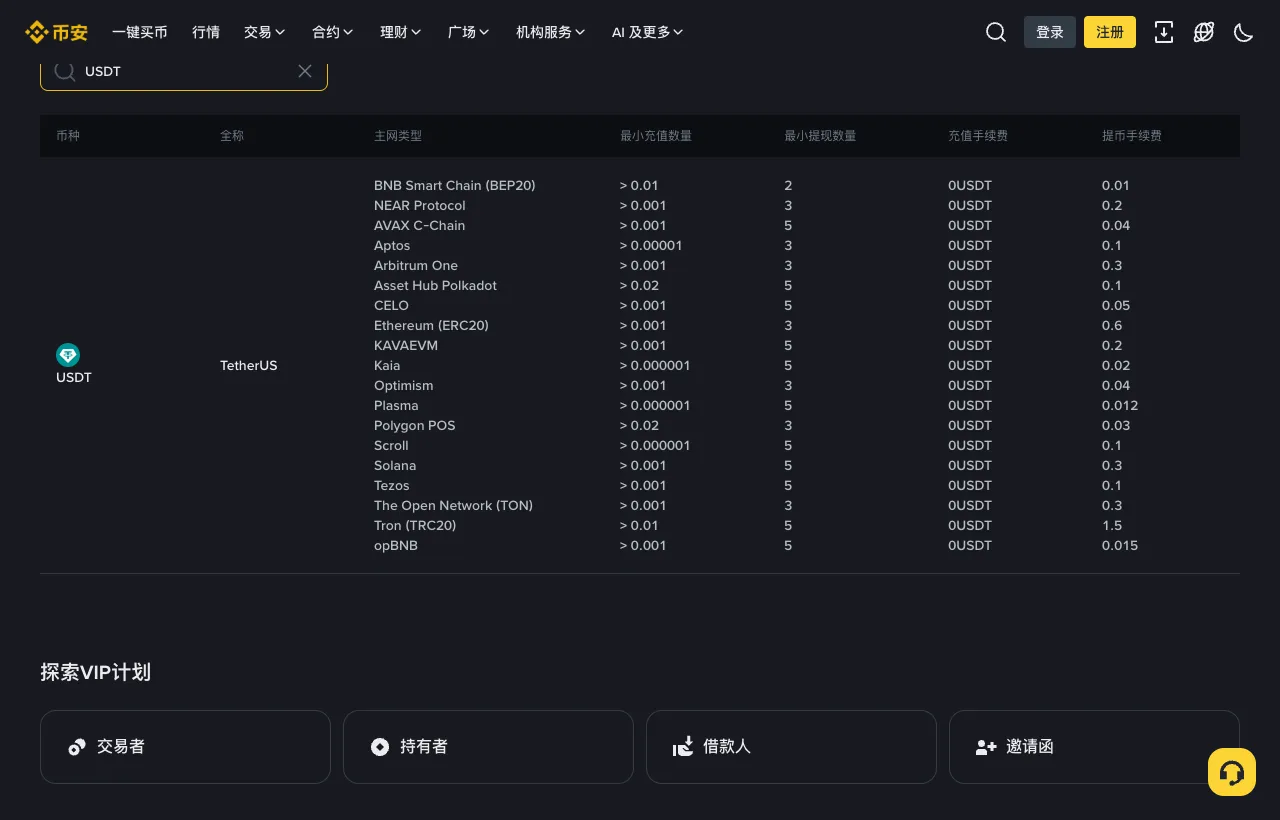Click the 主网类型 column header
Image resolution: width=1280 pixels, height=820 pixels.
coord(398,136)
